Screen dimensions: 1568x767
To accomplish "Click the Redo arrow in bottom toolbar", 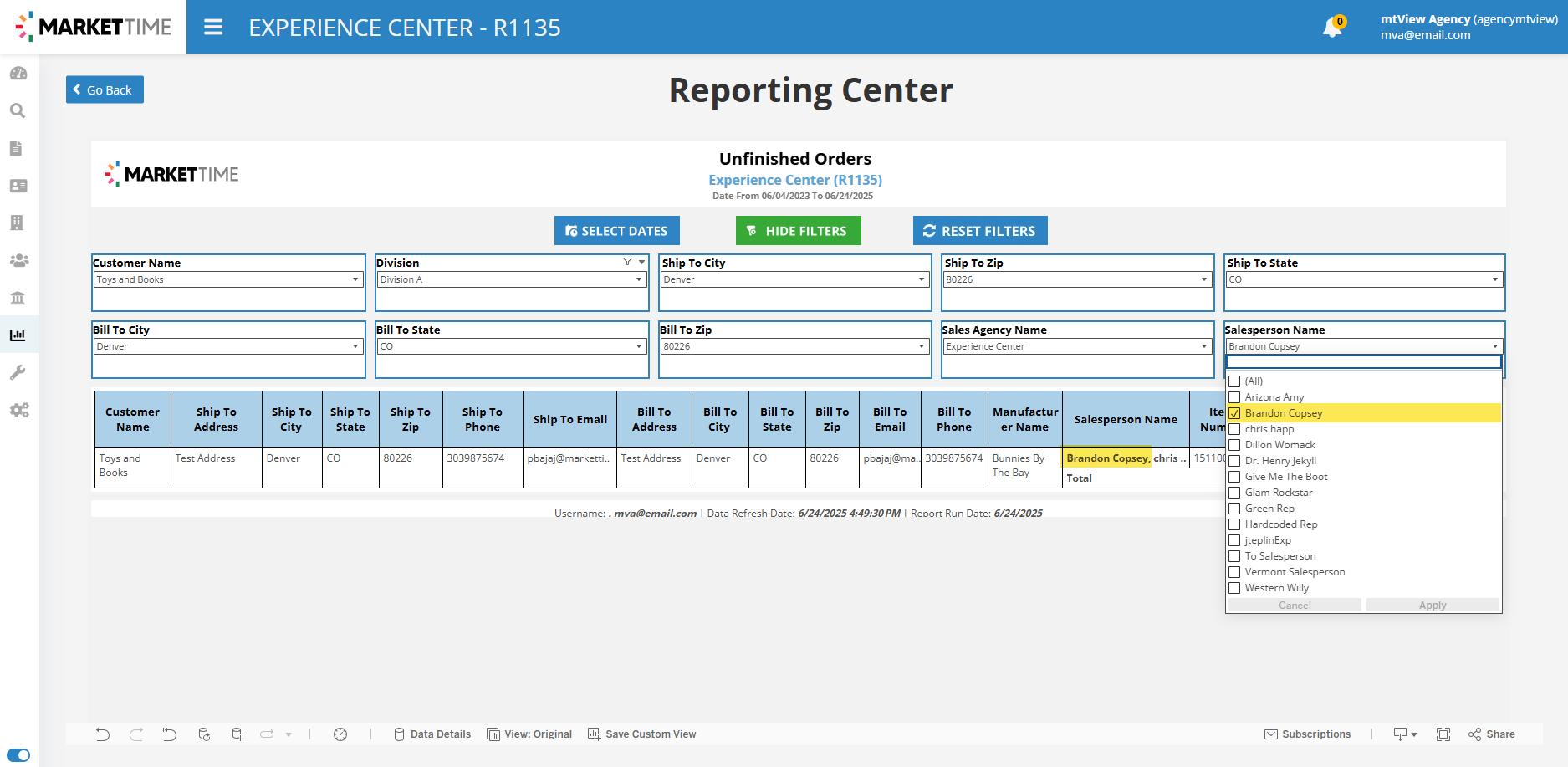I will click(136, 734).
